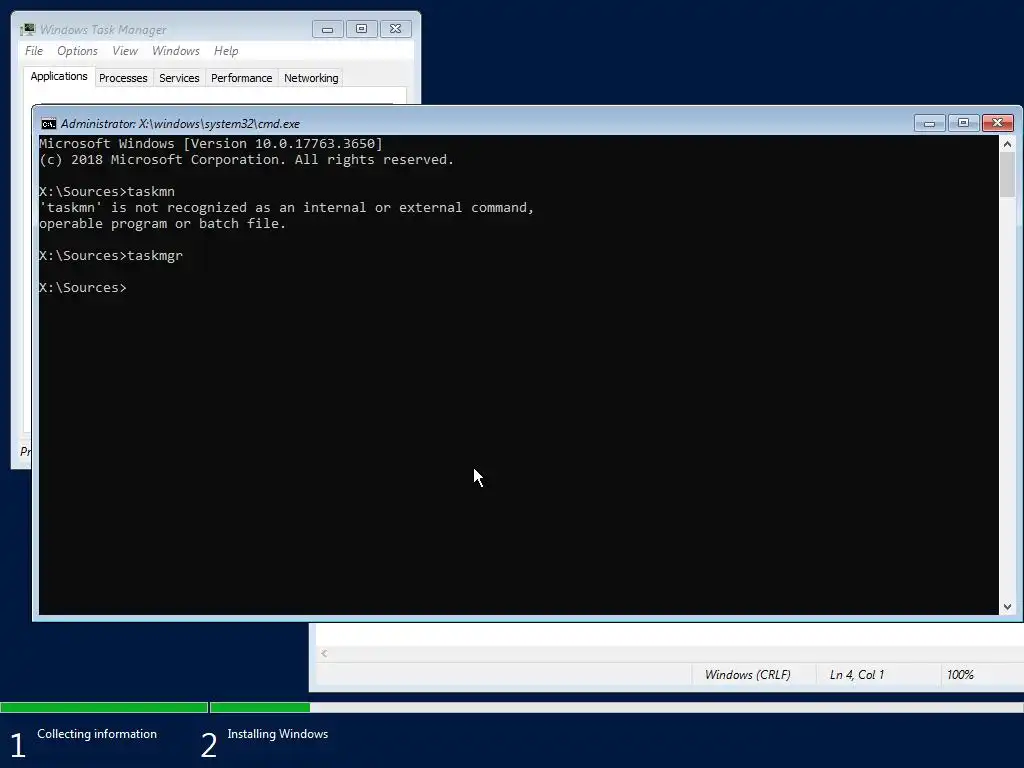This screenshot has width=1024, height=768.
Task: Minimize the Task Manager window
Action: click(x=328, y=29)
